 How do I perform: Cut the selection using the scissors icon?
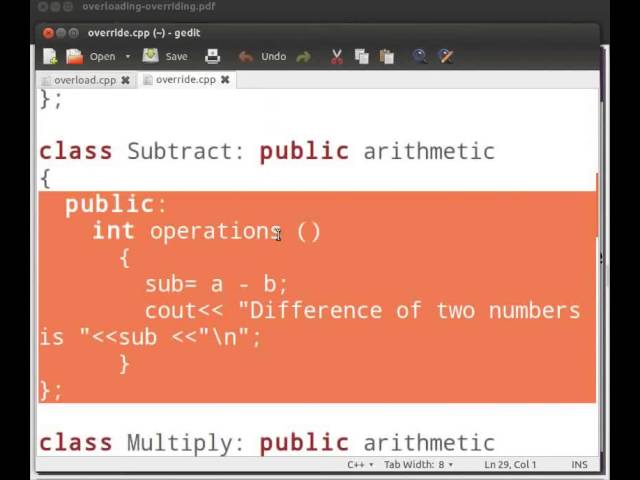(337, 56)
